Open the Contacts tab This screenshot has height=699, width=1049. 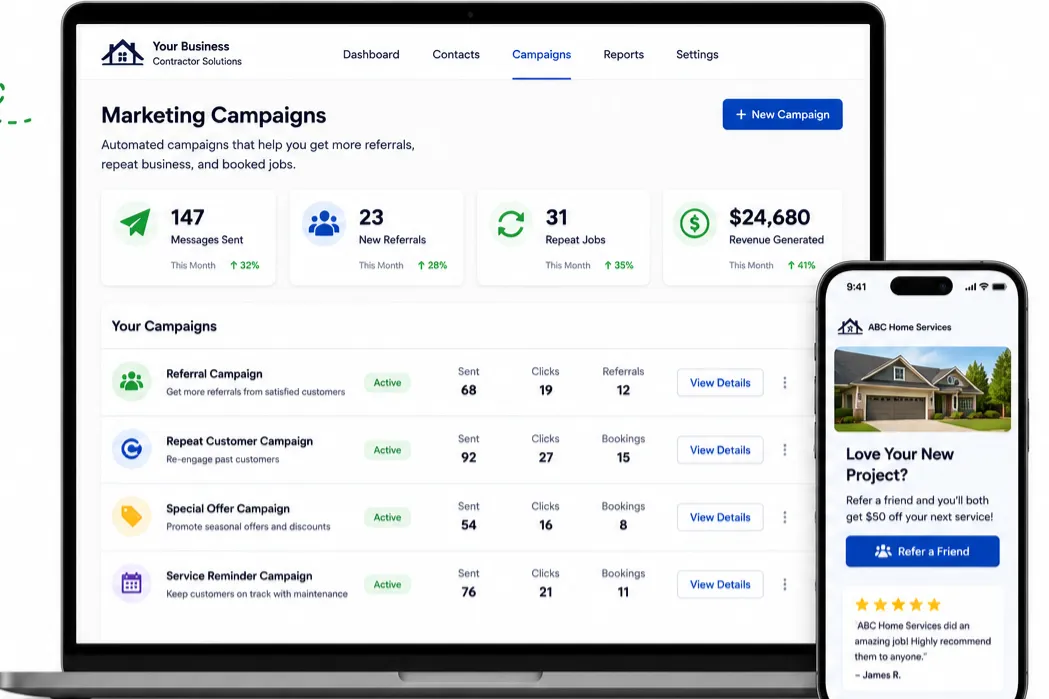click(x=456, y=54)
